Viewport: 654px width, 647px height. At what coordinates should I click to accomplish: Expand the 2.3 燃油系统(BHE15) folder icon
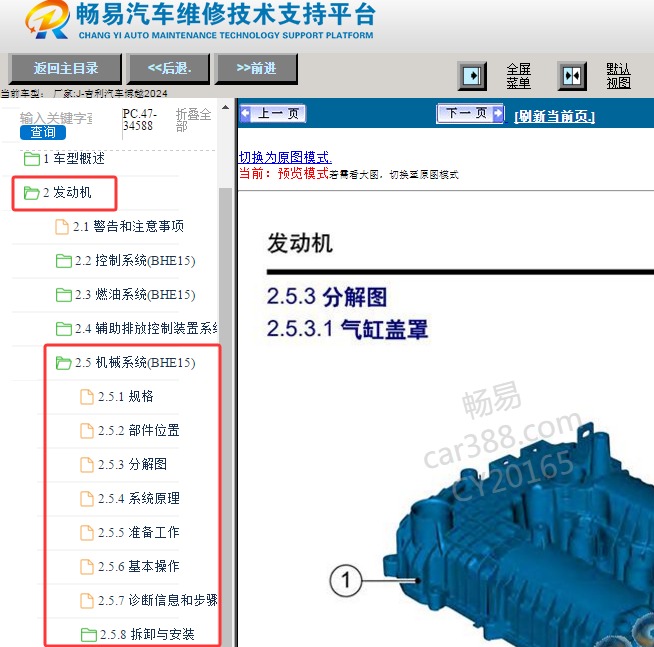point(64,295)
